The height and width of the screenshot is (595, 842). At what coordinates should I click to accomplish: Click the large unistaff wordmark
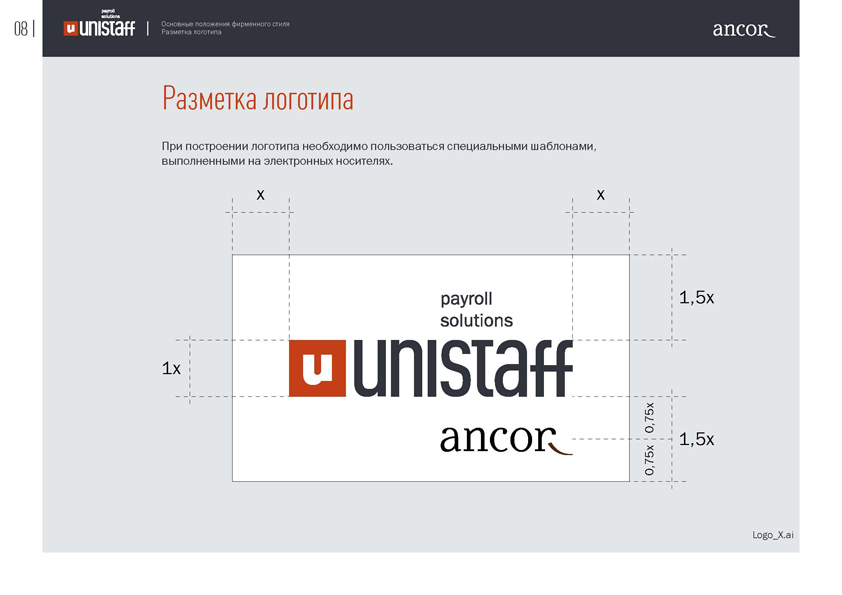click(x=463, y=368)
